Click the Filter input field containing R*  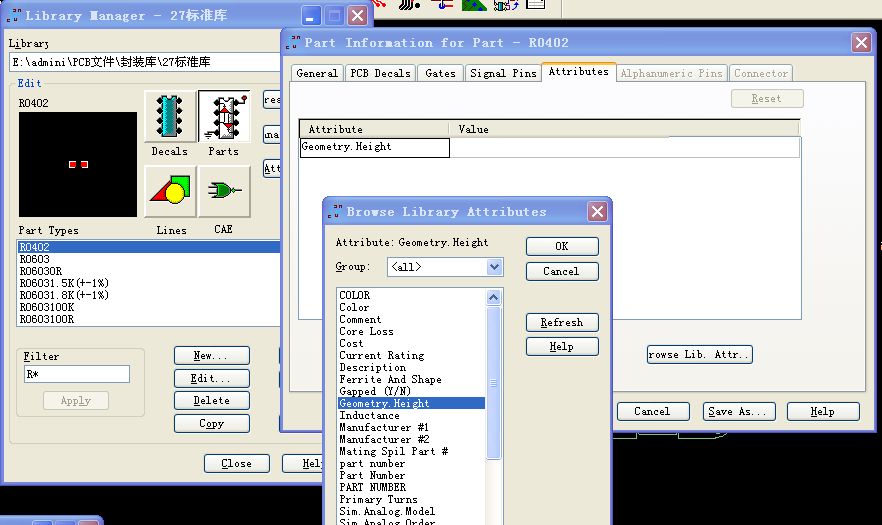[x=76, y=374]
